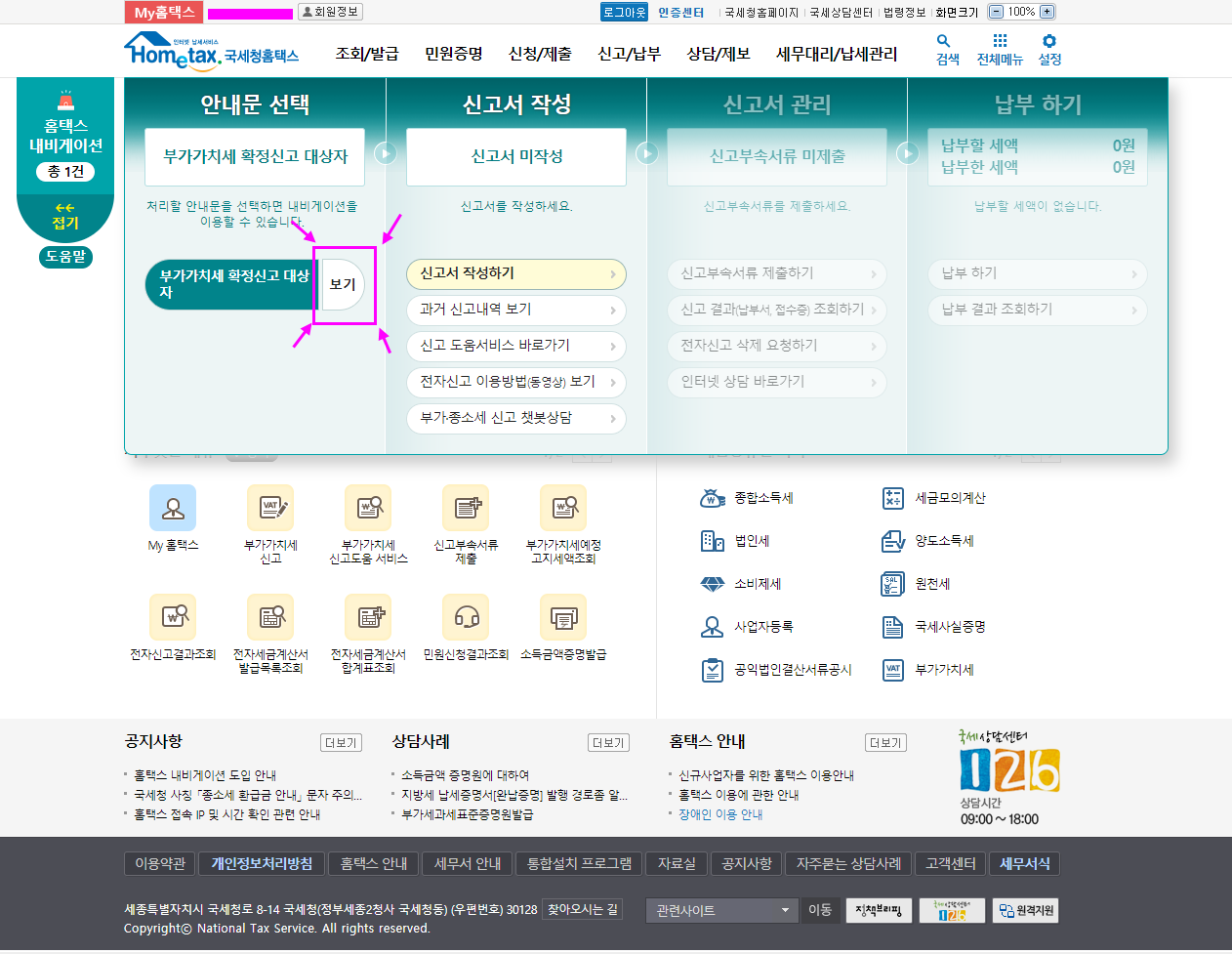Open the 소득금액증명발급 icon

(x=563, y=617)
